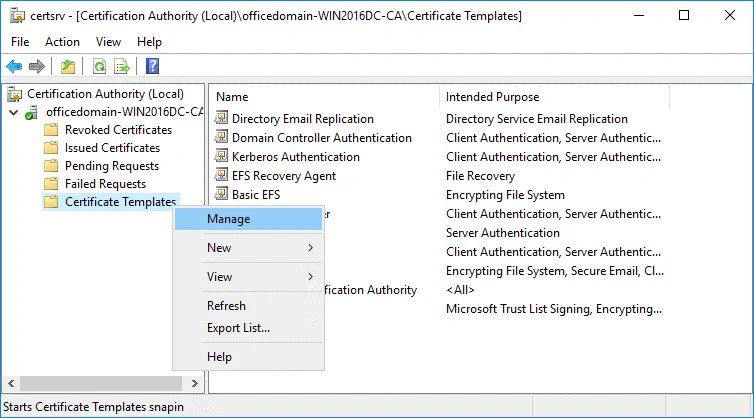
Task: Open the Pending Requests folder
Action: [x=111, y=166]
